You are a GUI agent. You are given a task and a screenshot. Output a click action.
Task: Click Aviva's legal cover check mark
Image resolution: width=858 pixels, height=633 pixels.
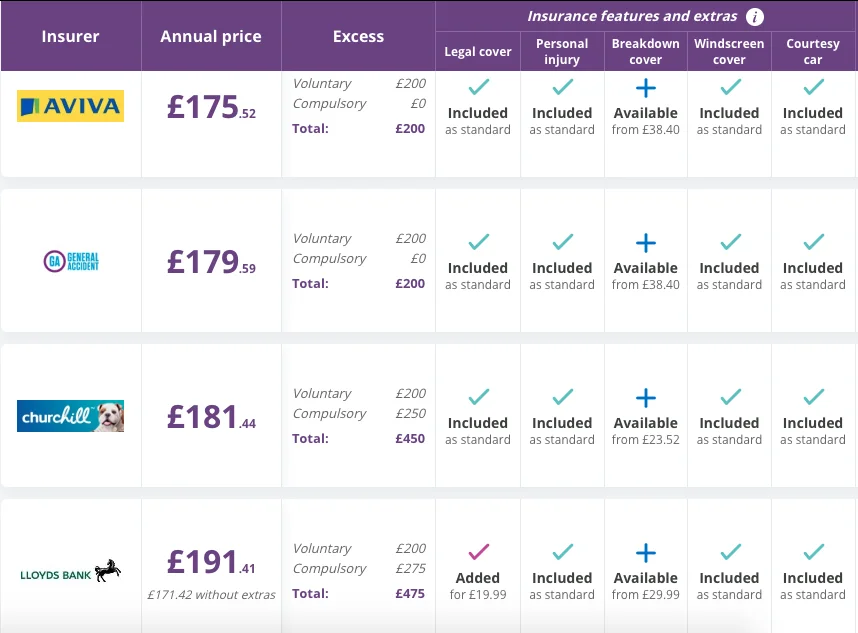[x=479, y=86]
